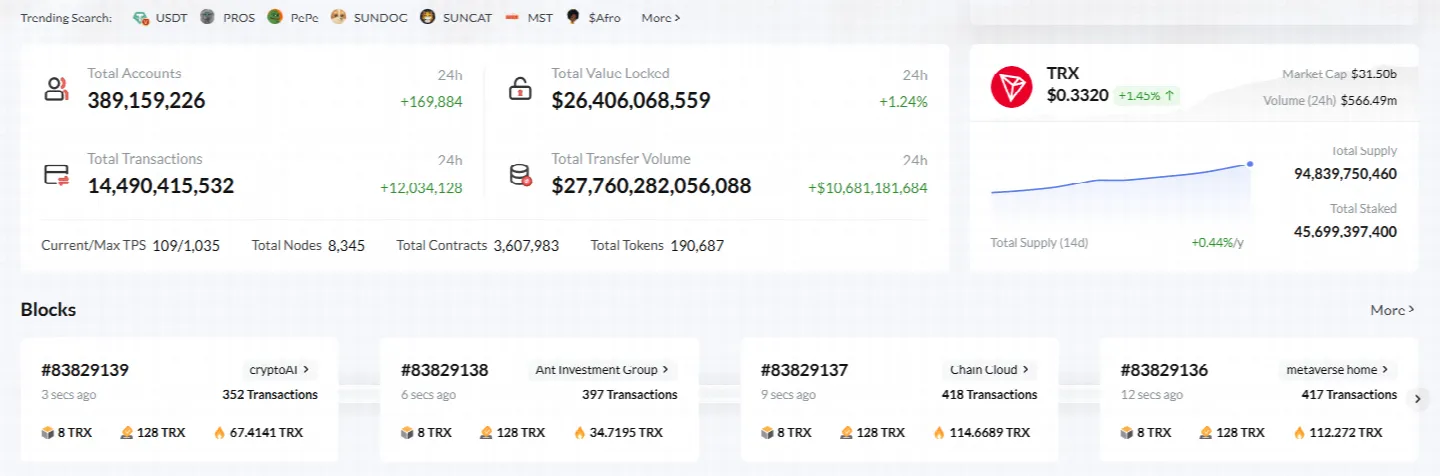The width and height of the screenshot is (1440, 476).
Task: Click the flame icon next to 34.7195 TRX
Action: pos(579,433)
